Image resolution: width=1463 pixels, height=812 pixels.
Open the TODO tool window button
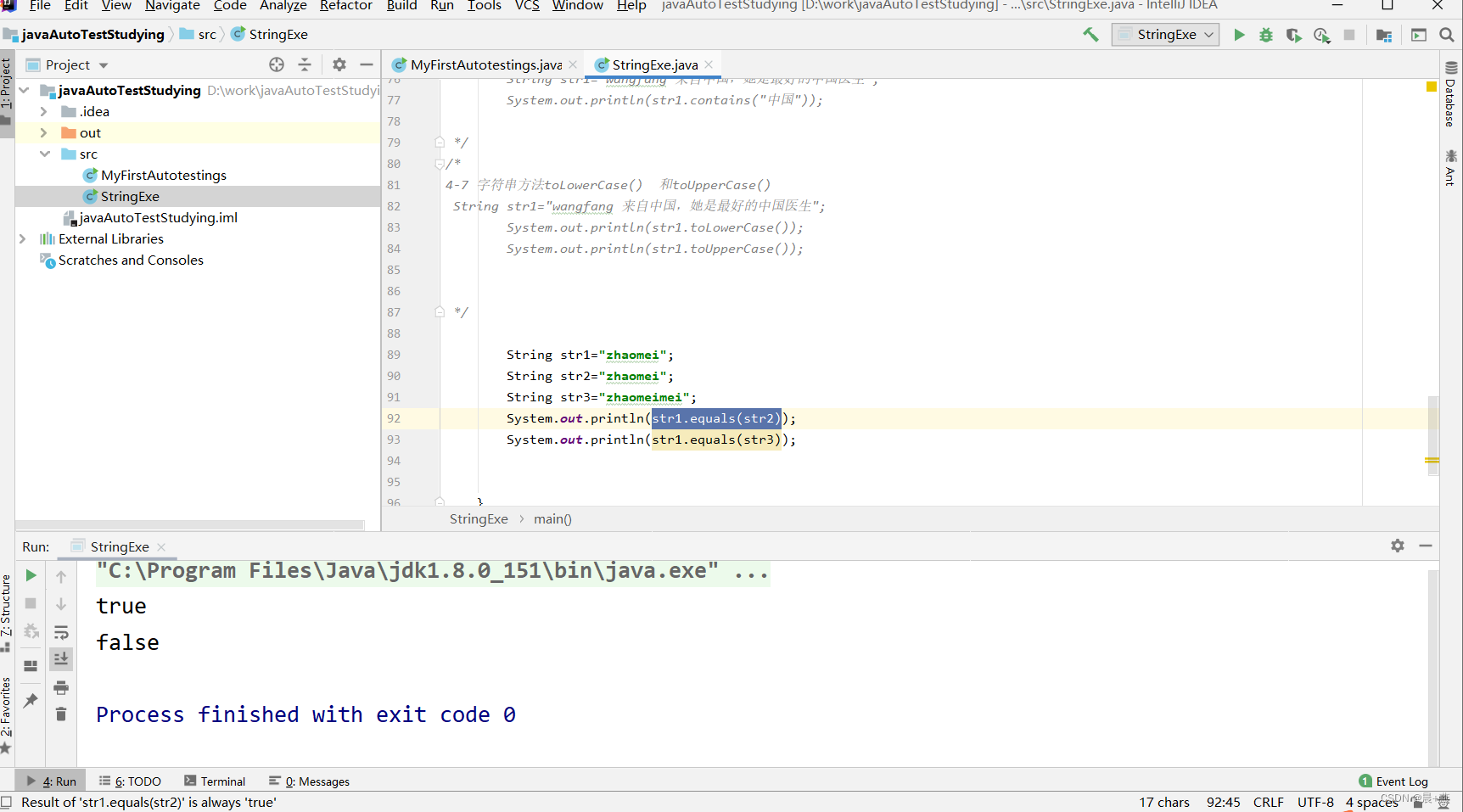[x=130, y=781]
